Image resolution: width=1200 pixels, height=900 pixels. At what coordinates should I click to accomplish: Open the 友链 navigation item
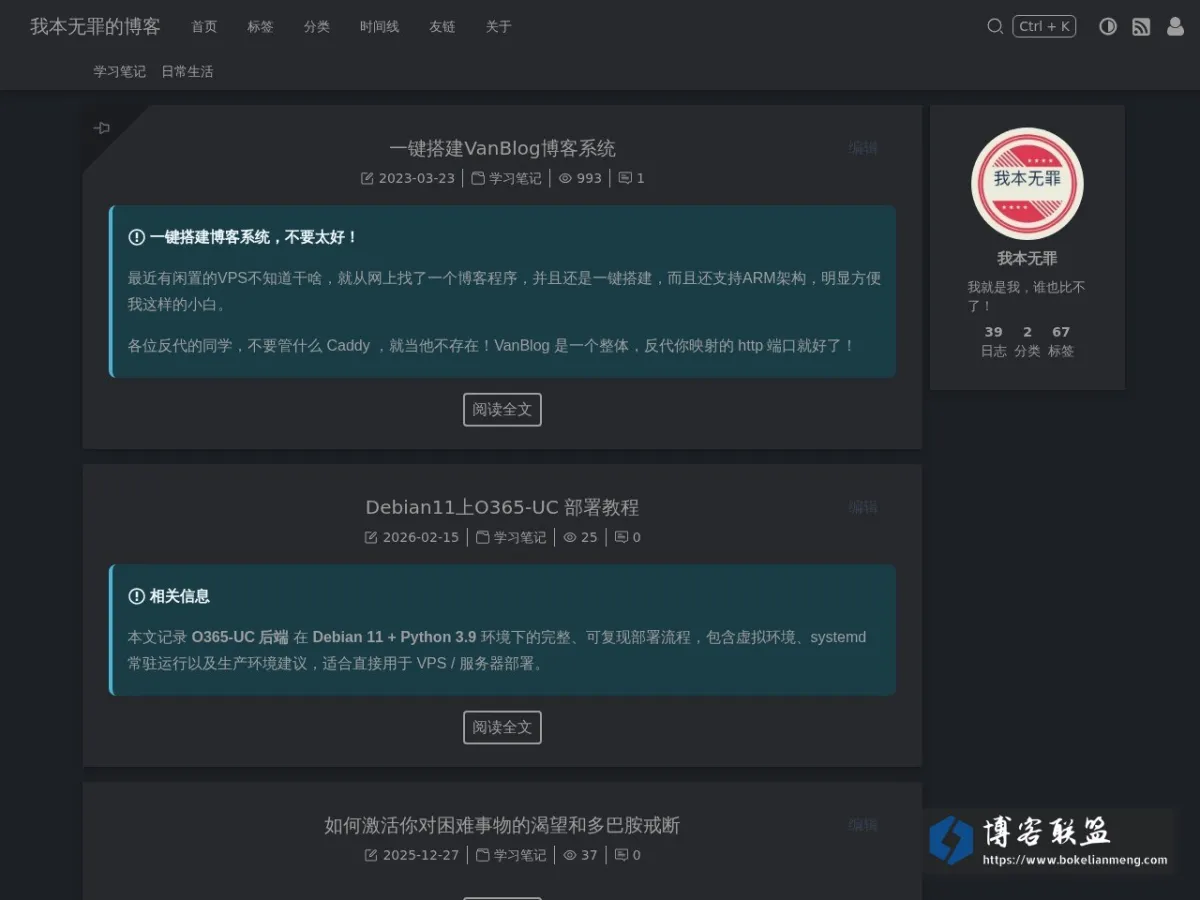[x=442, y=27]
